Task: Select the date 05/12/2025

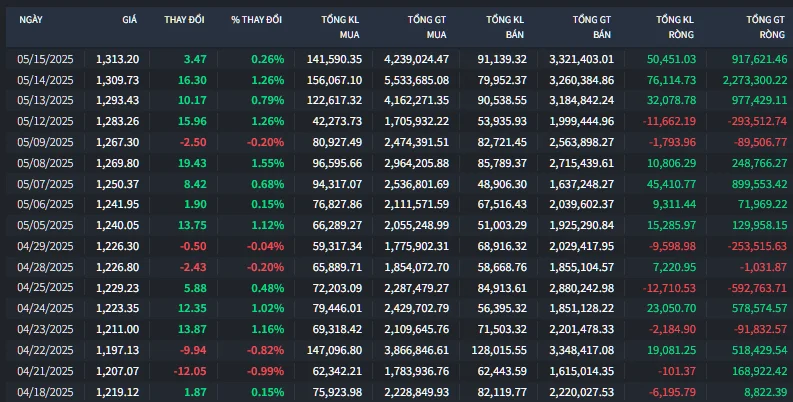Action: 45,121
